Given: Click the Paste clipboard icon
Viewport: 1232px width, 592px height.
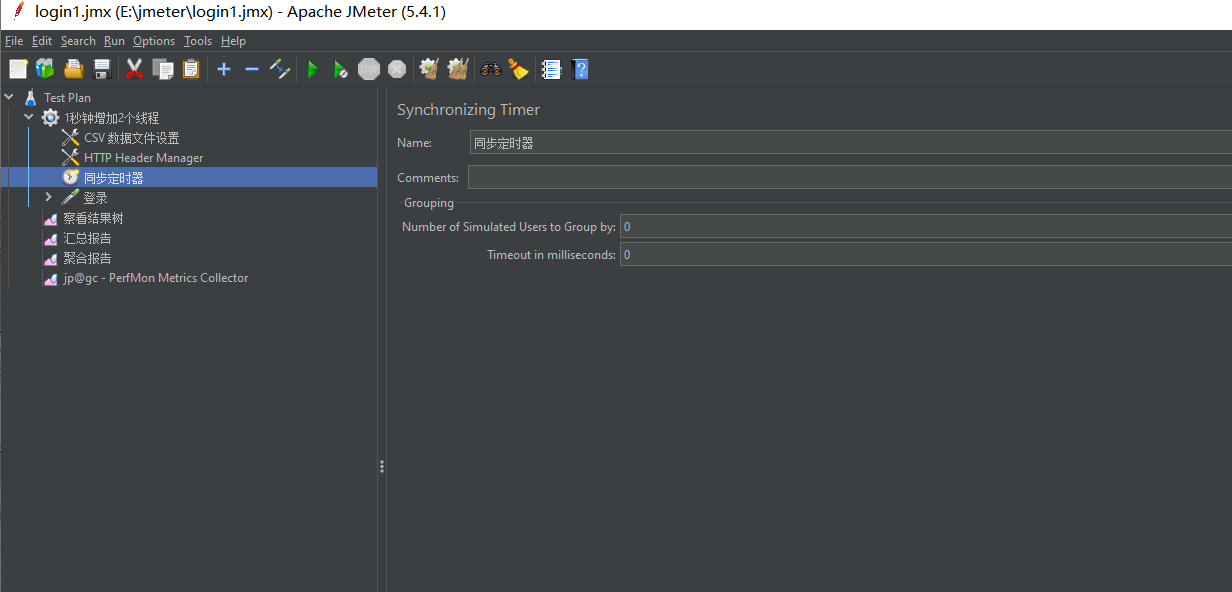Looking at the screenshot, I should [191, 69].
